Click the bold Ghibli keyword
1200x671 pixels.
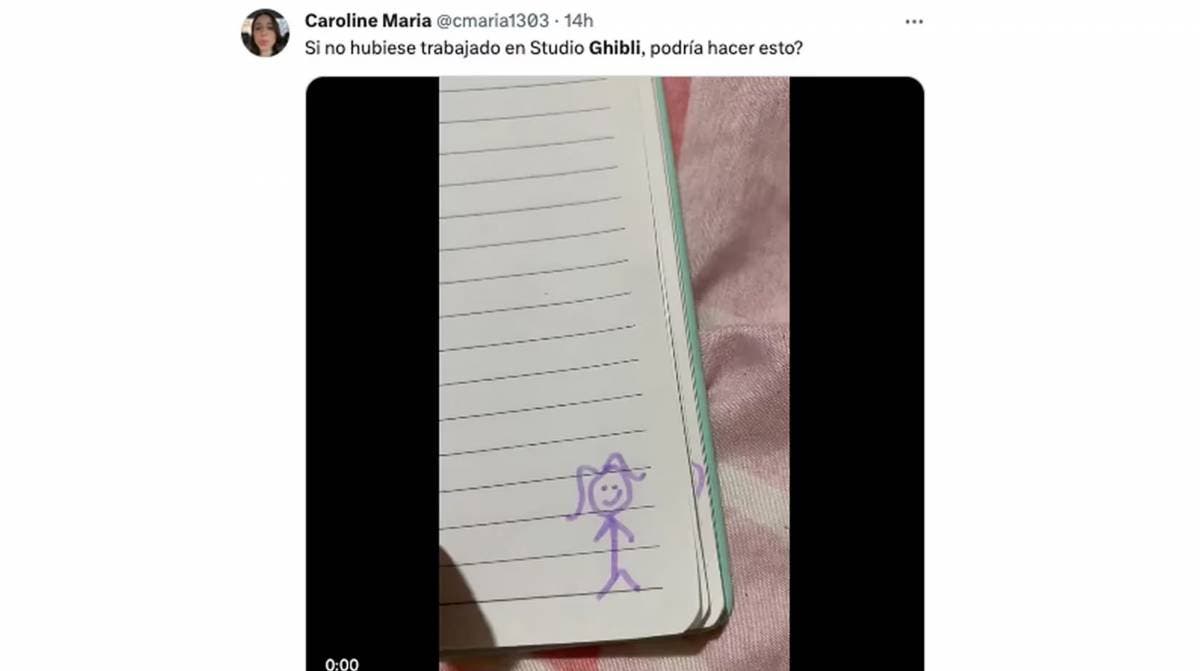point(615,46)
